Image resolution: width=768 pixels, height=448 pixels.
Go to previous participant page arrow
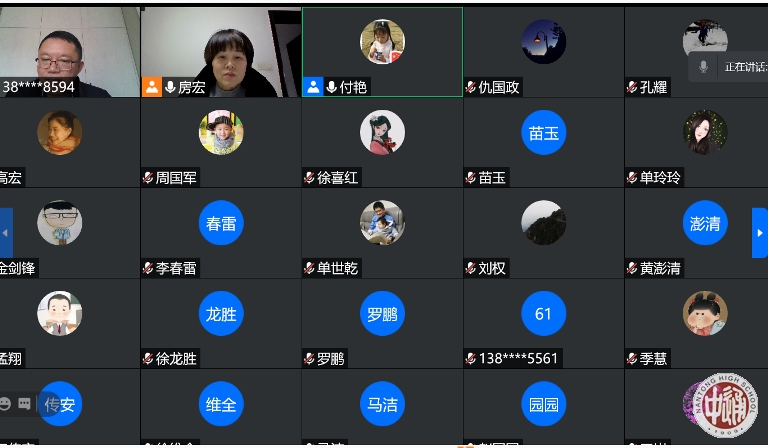tap(6, 233)
